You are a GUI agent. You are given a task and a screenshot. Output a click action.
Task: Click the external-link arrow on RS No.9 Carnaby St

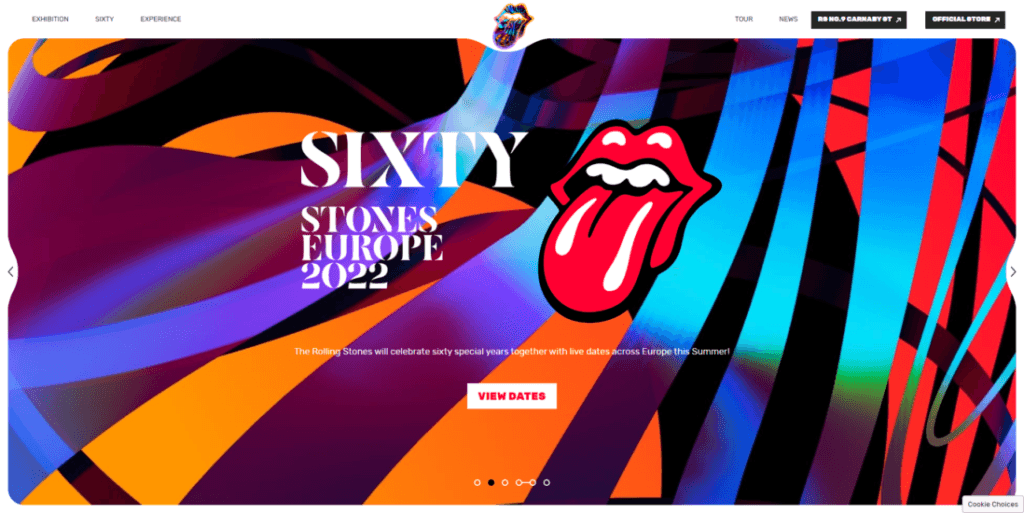(x=898, y=20)
